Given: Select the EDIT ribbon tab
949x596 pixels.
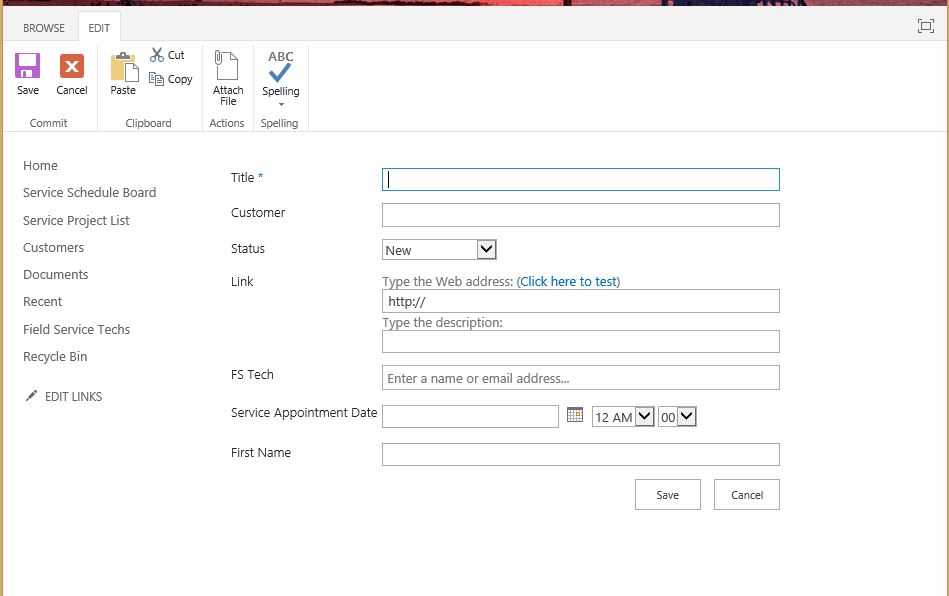Looking at the screenshot, I should point(99,28).
